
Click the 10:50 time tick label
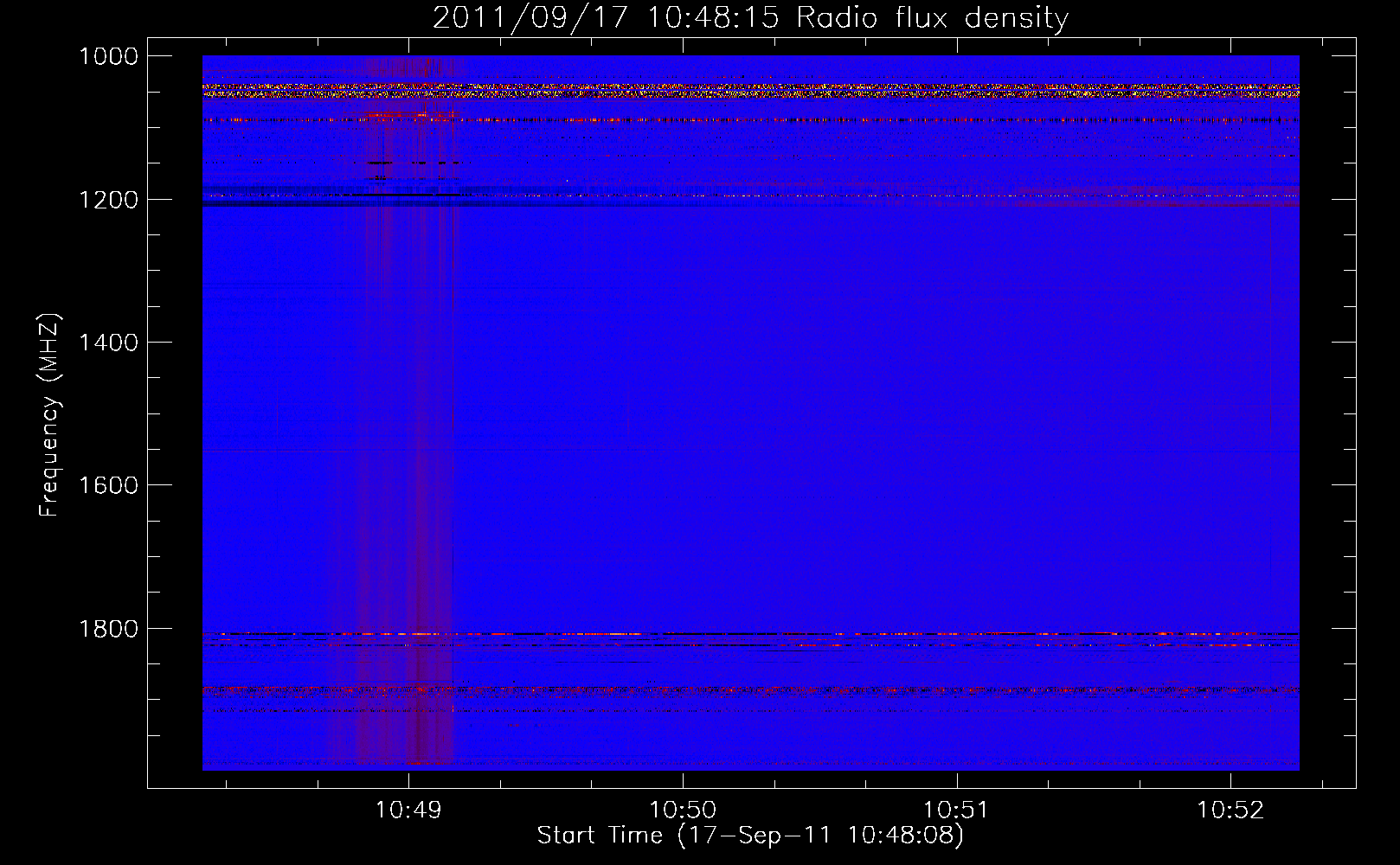(683, 811)
